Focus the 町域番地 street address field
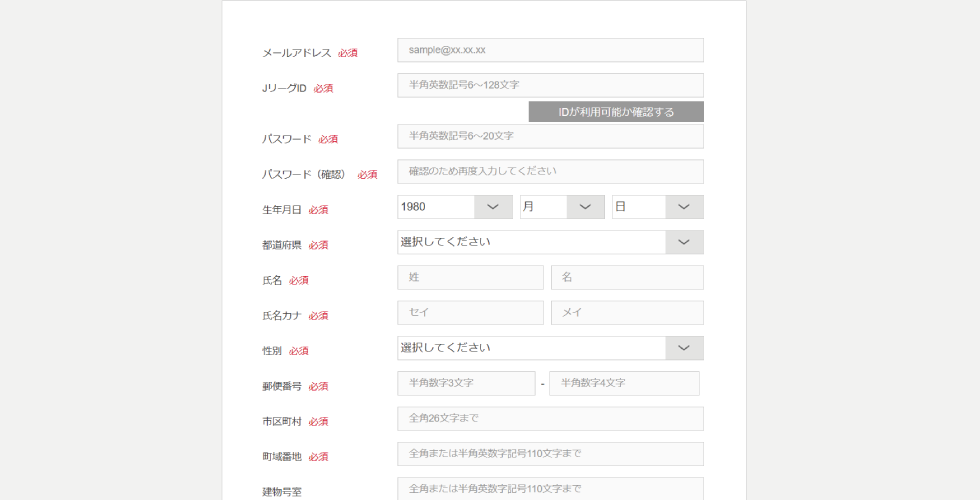The width and height of the screenshot is (980, 500). 550,454
